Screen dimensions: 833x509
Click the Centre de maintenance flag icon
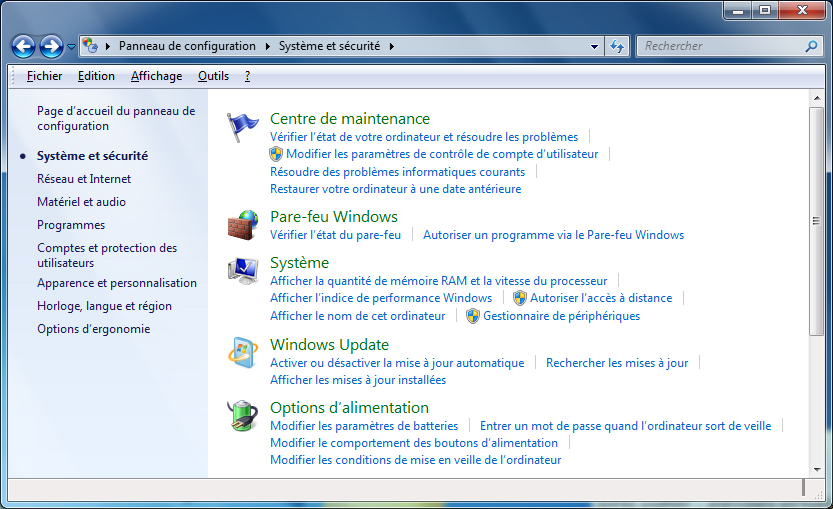pyautogui.click(x=242, y=127)
